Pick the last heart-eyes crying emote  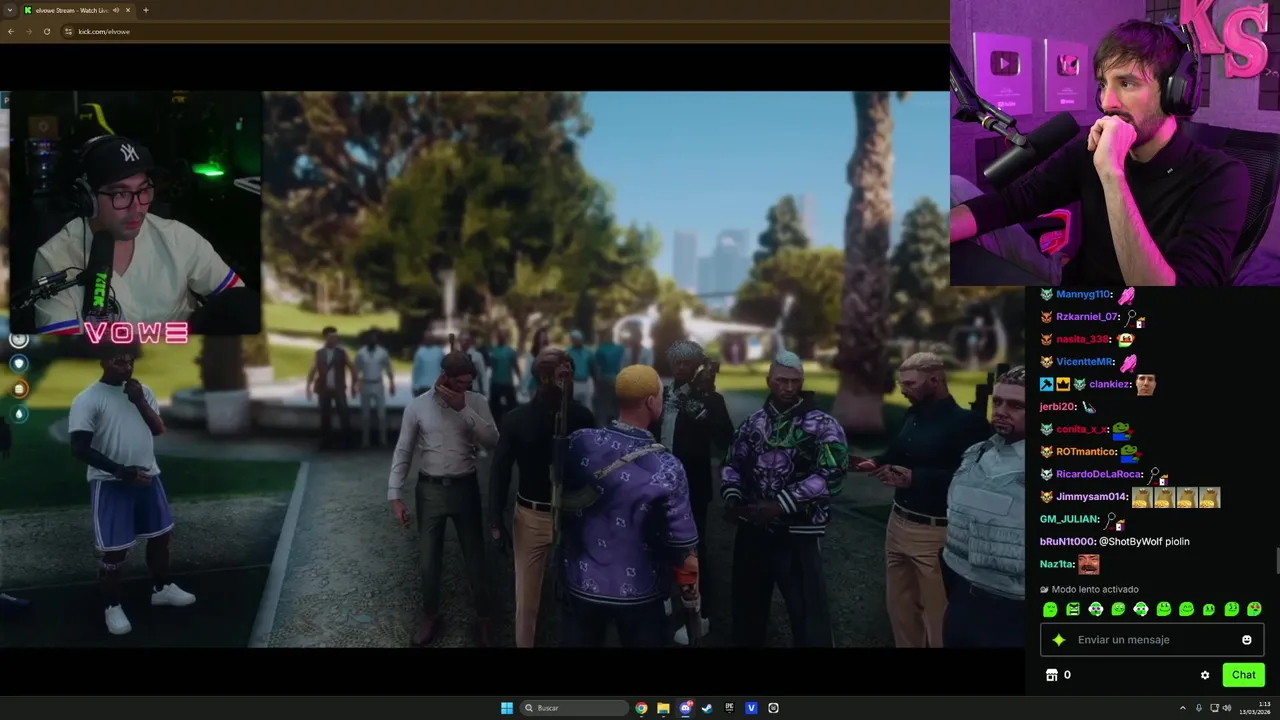click(1254, 609)
